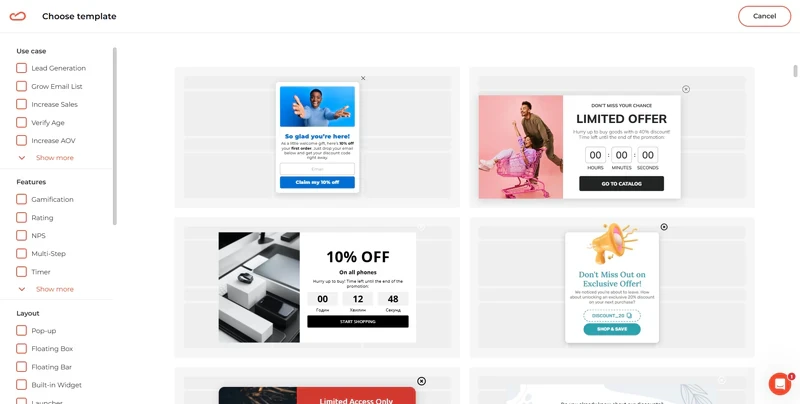
Task: Check the Pop-up layout filter
Action: pos(21,331)
